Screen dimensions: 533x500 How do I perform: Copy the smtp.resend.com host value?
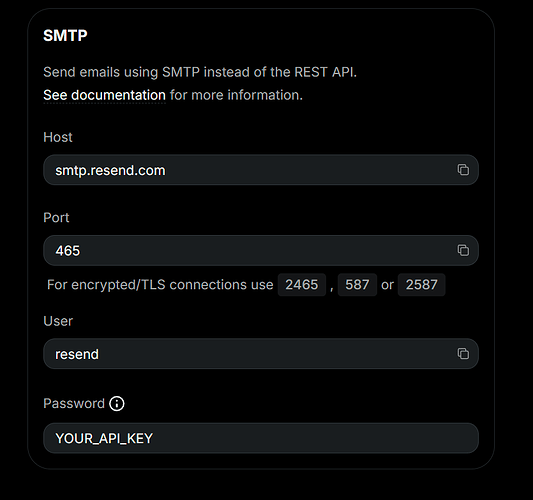[463, 169]
